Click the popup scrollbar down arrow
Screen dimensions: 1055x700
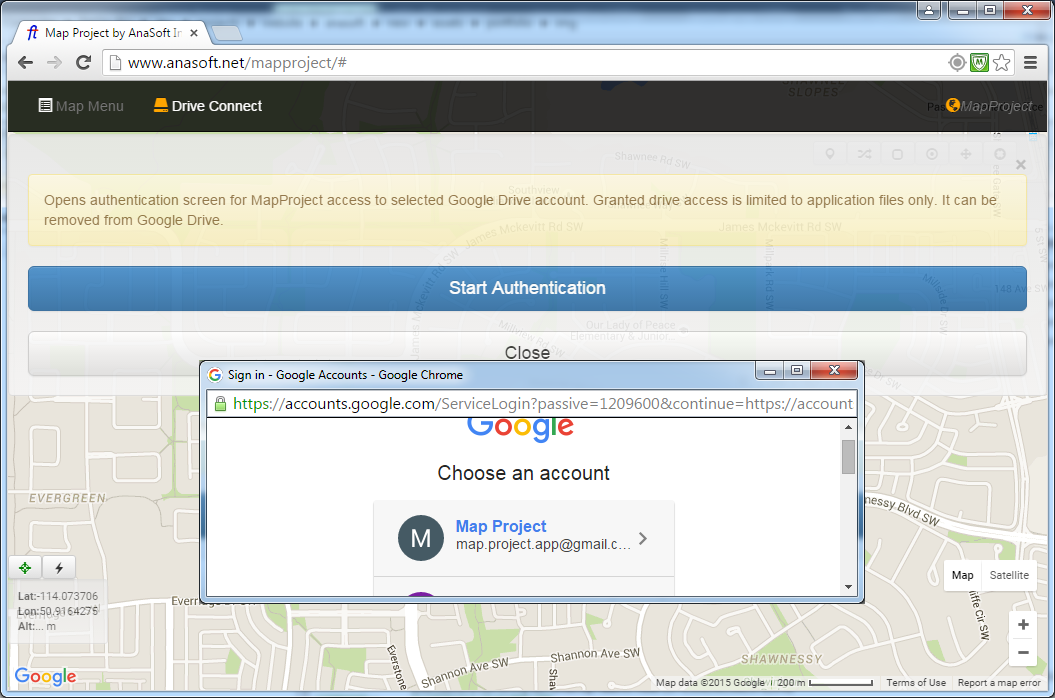[848, 587]
